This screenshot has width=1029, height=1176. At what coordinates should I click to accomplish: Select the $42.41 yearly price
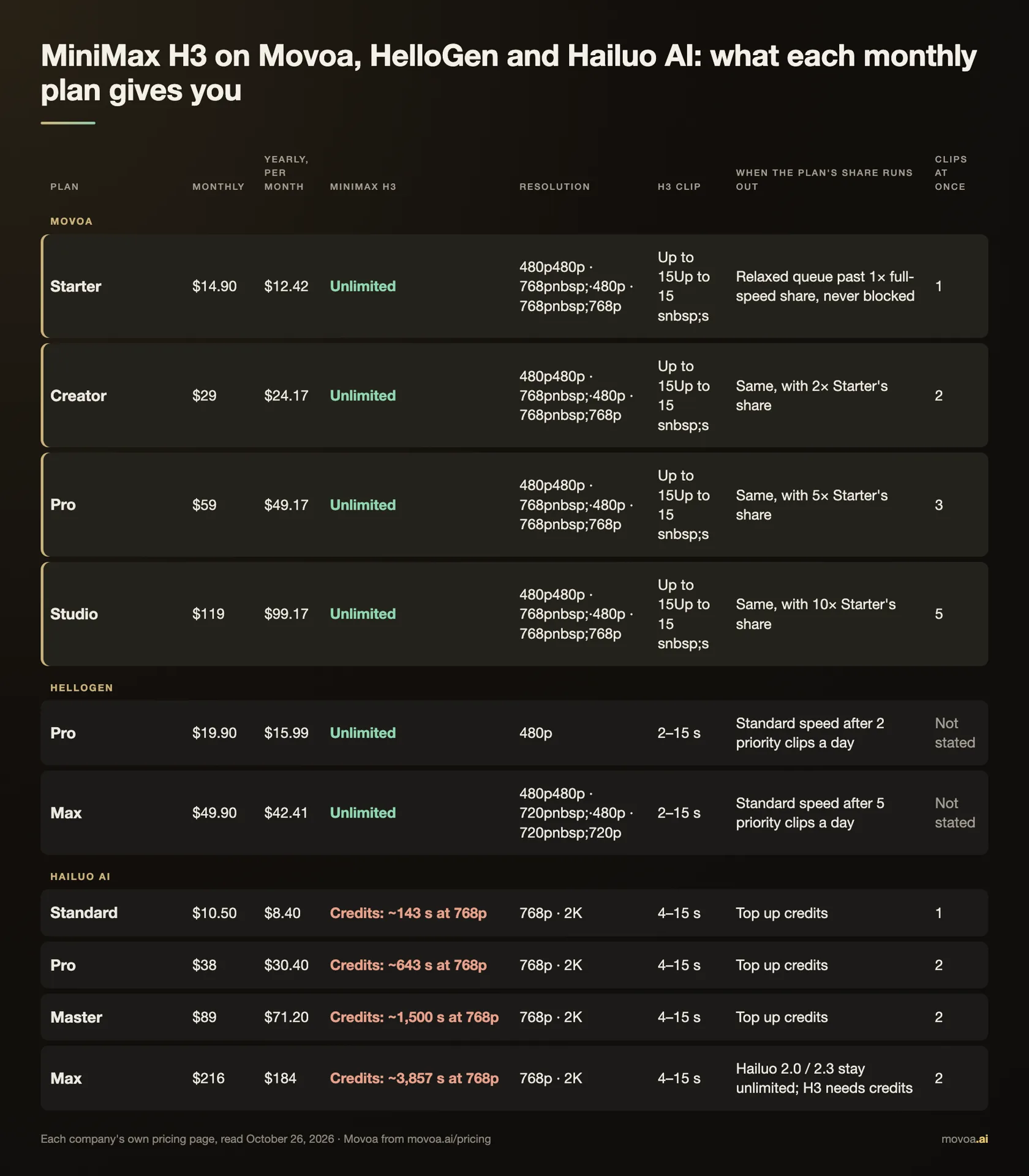click(x=286, y=813)
